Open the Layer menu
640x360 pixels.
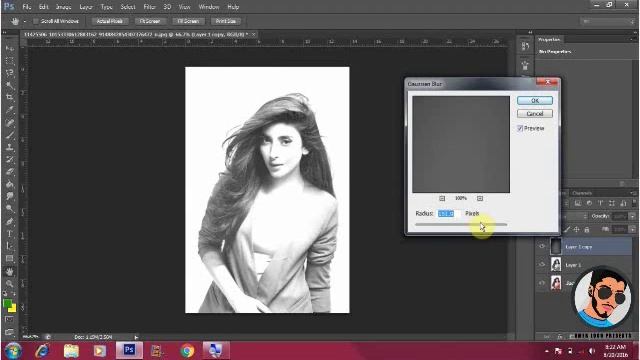click(86, 7)
